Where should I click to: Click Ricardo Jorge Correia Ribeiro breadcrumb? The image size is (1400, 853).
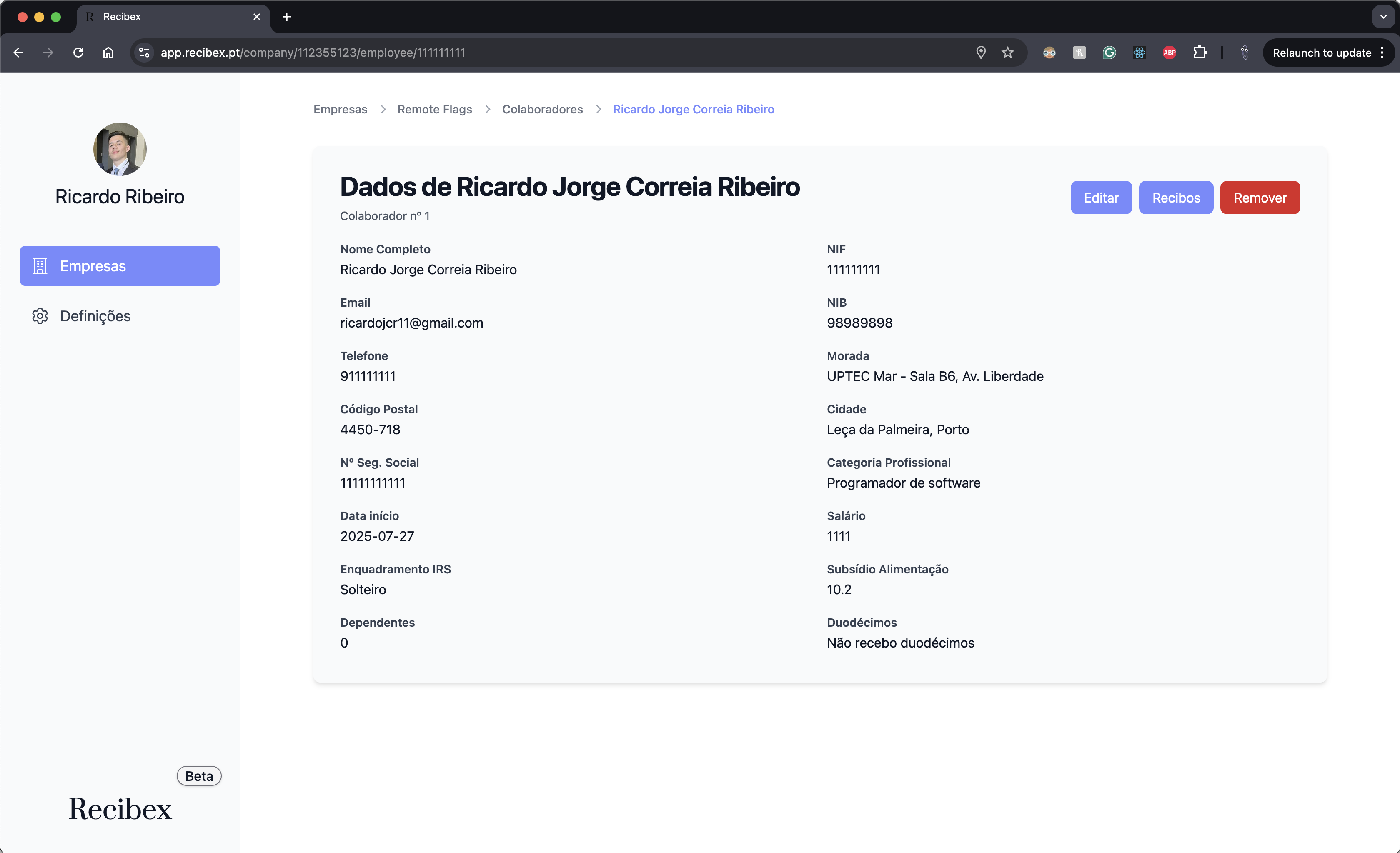pyautogui.click(x=693, y=109)
